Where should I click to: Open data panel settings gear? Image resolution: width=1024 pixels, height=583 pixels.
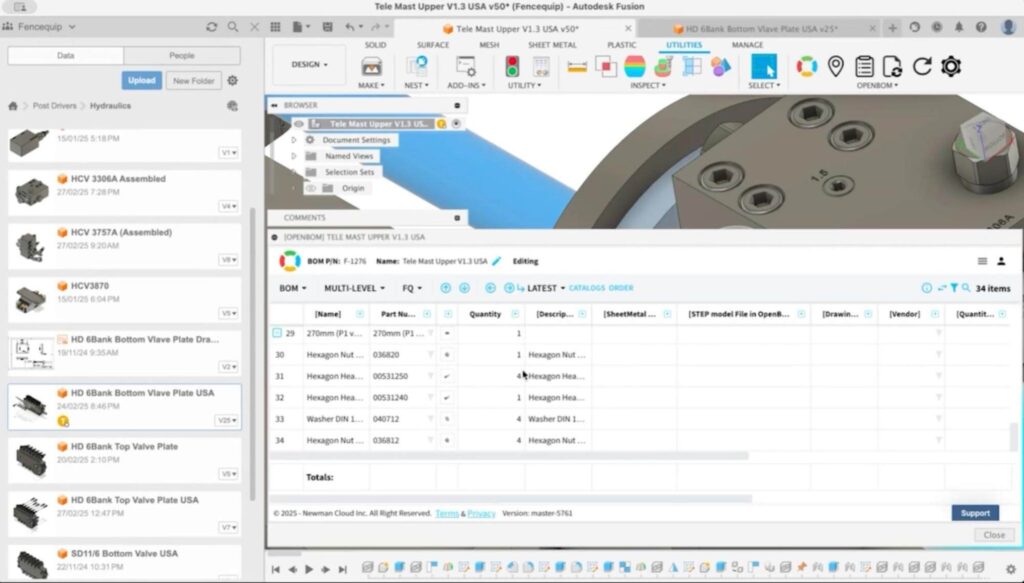(232, 80)
